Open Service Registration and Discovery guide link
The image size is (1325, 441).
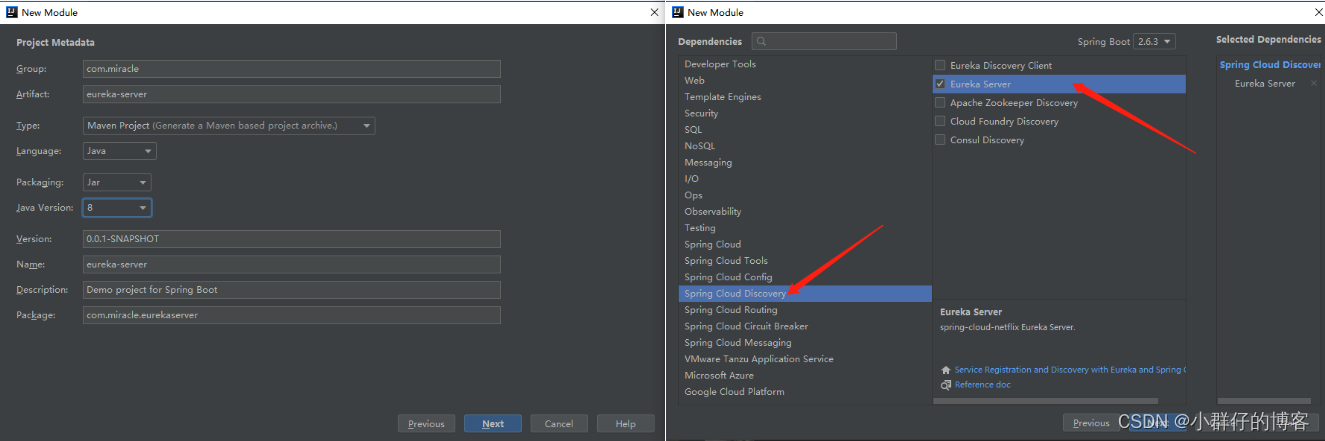point(1070,370)
